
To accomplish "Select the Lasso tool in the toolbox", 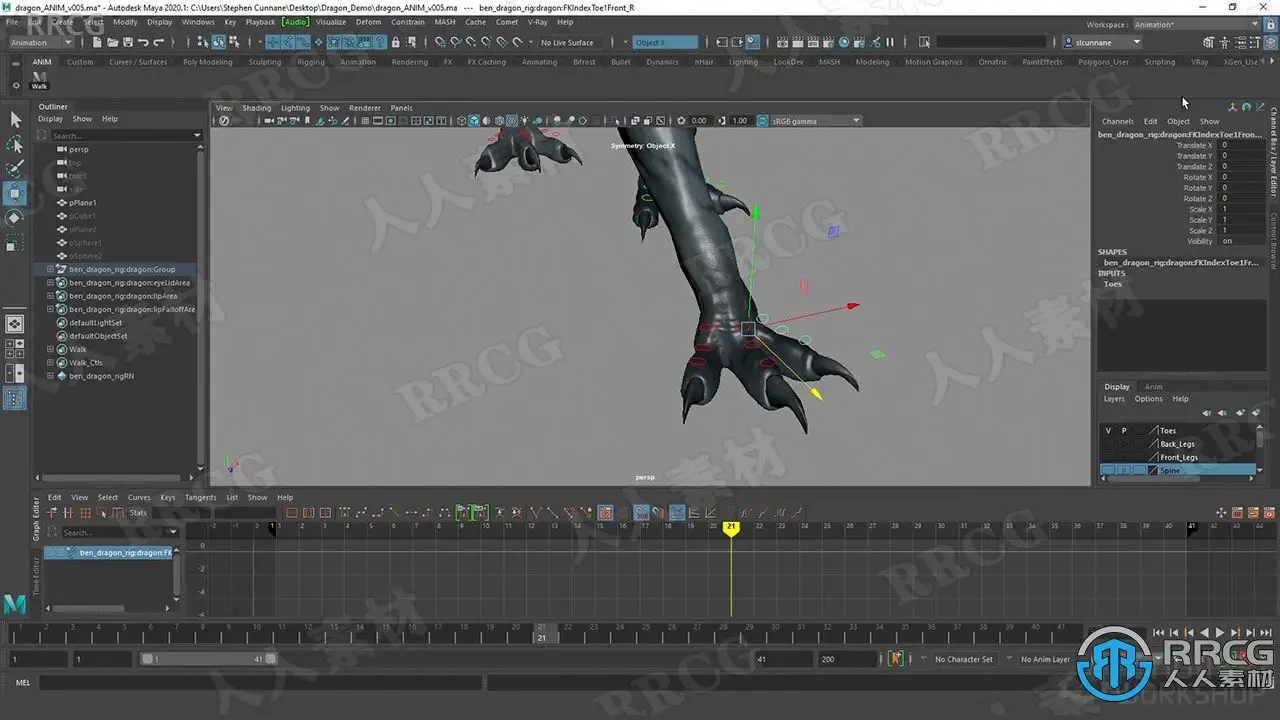I will click(15, 144).
